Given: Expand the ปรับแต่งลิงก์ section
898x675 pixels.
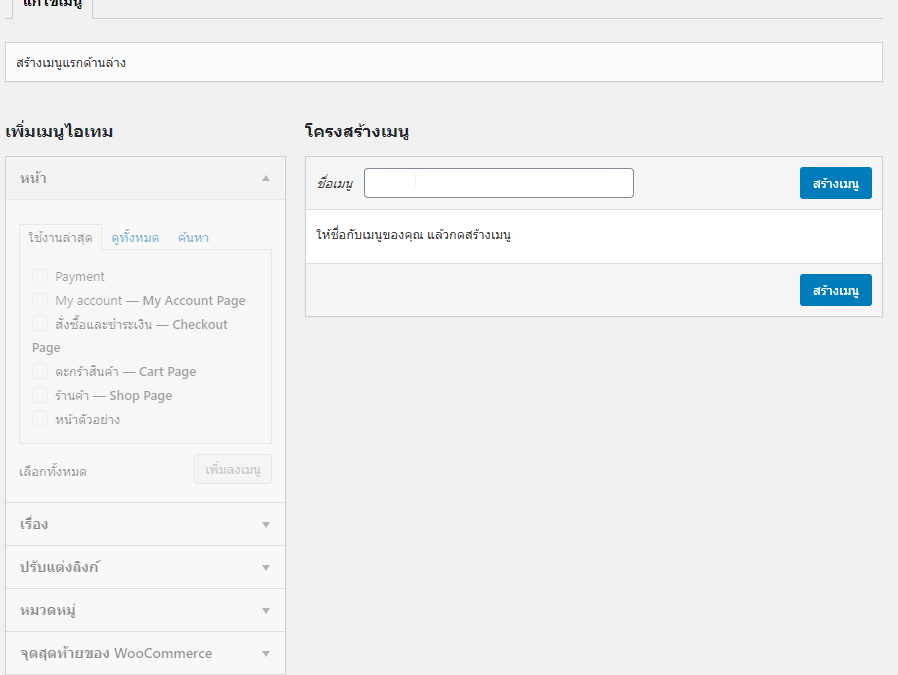Looking at the screenshot, I should point(145,567).
